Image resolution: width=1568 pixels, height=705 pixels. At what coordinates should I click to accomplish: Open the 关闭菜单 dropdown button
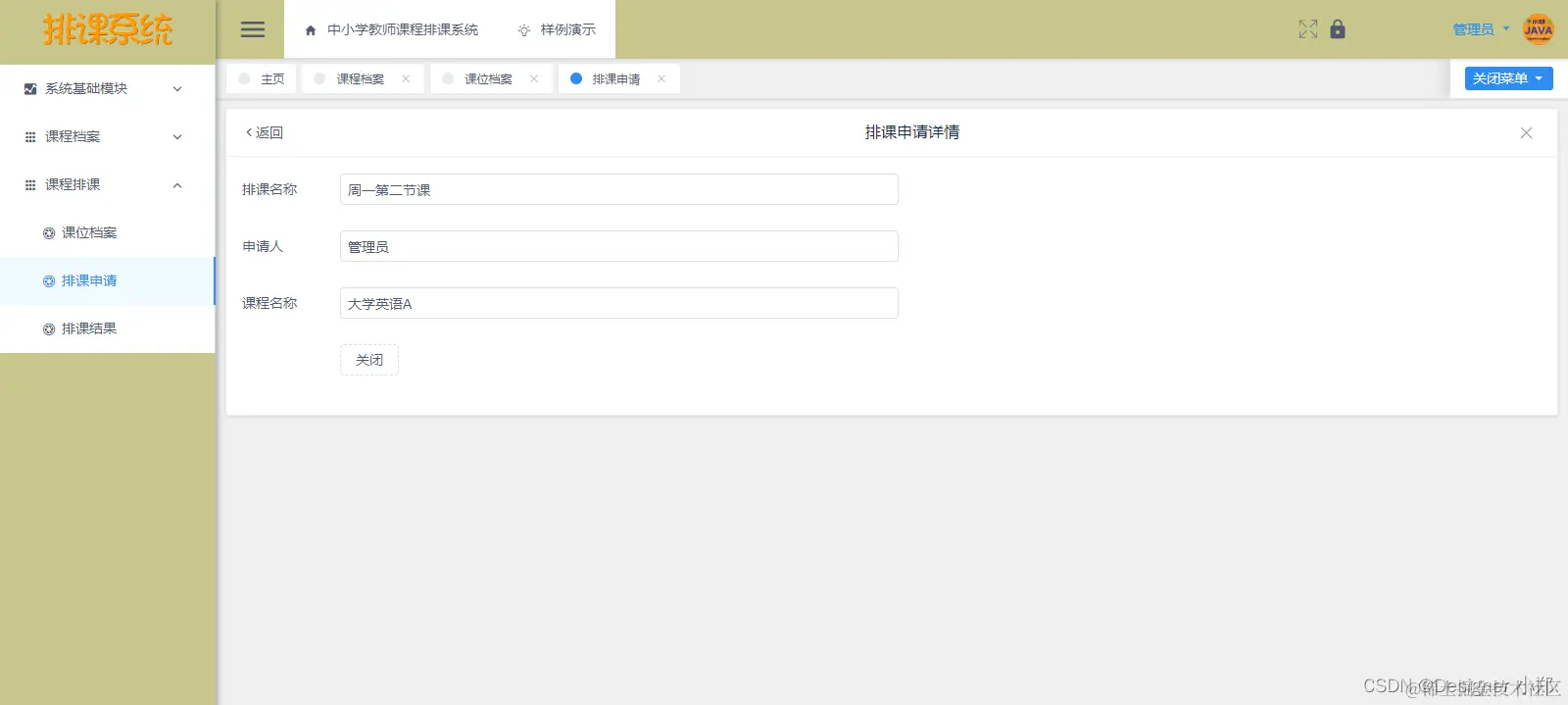pyautogui.click(x=1508, y=78)
